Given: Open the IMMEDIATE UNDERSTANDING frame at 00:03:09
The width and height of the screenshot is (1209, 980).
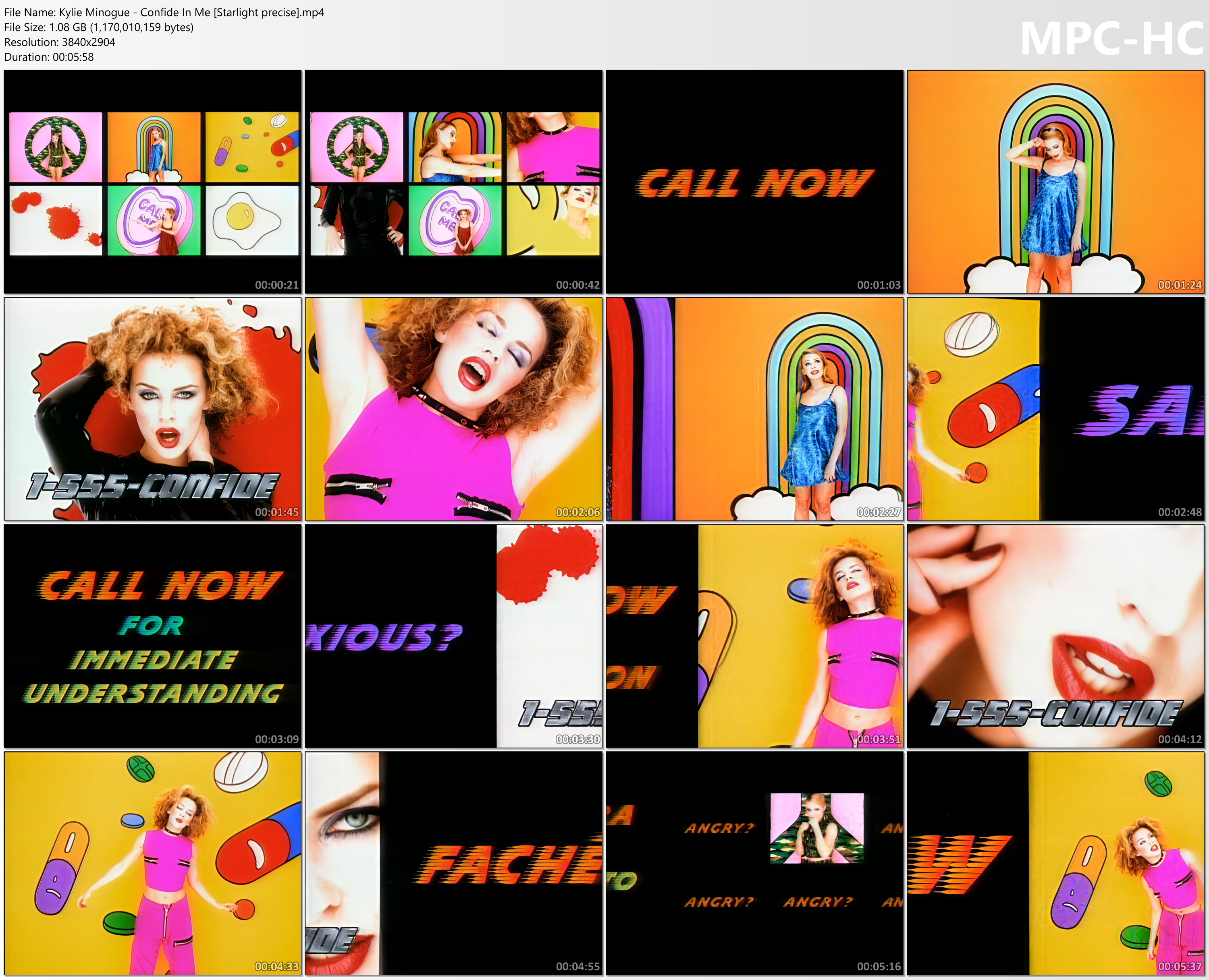Looking at the screenshot, I should 152,636.
